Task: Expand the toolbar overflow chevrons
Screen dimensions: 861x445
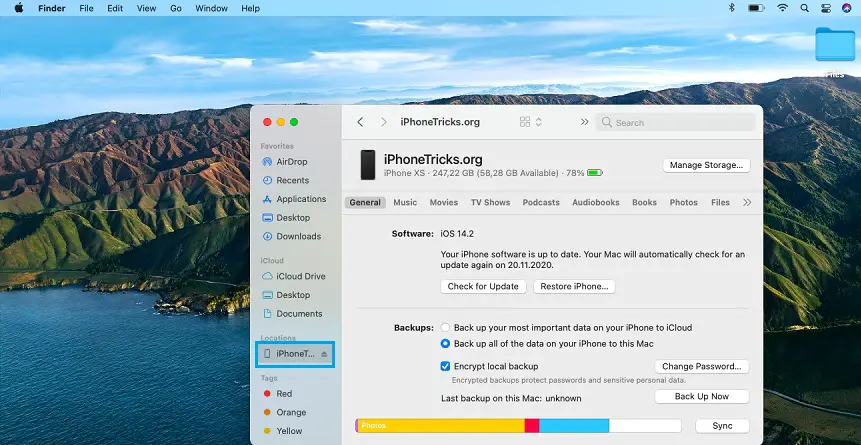Action: tap(584, 122)
